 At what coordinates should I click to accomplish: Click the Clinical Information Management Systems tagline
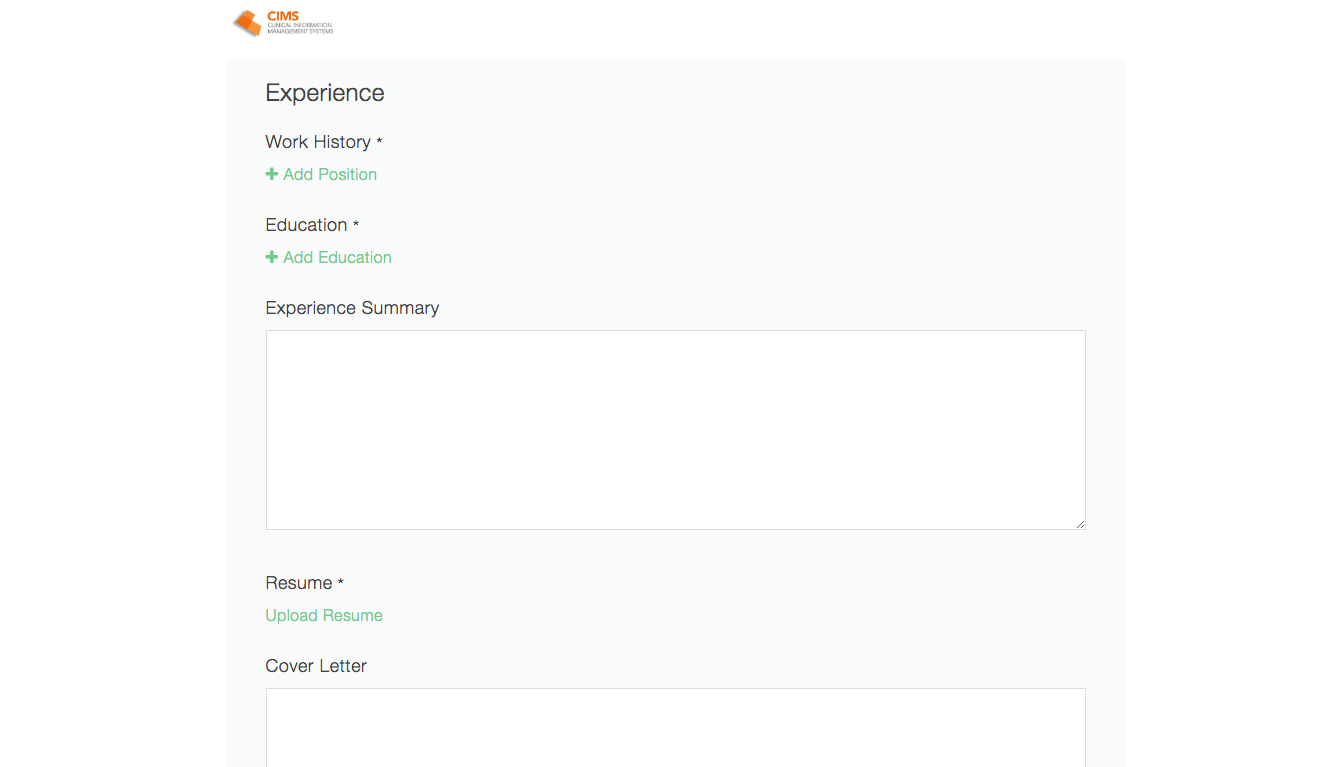click(300, 28)
